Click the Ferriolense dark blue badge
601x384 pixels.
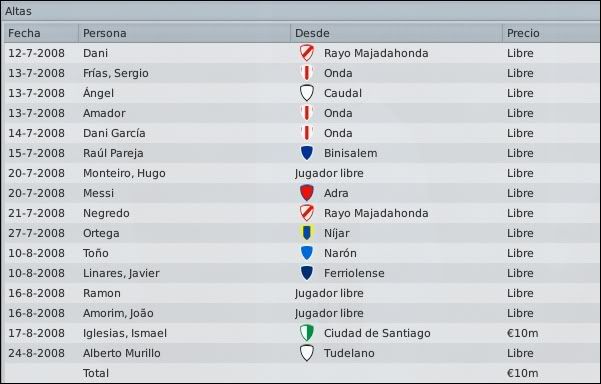point(307,273)
